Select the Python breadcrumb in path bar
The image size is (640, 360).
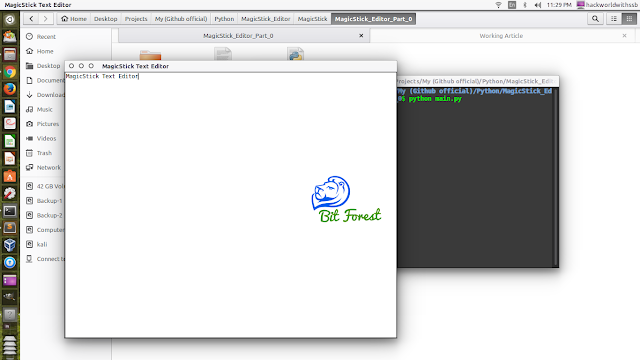(224, 19)
